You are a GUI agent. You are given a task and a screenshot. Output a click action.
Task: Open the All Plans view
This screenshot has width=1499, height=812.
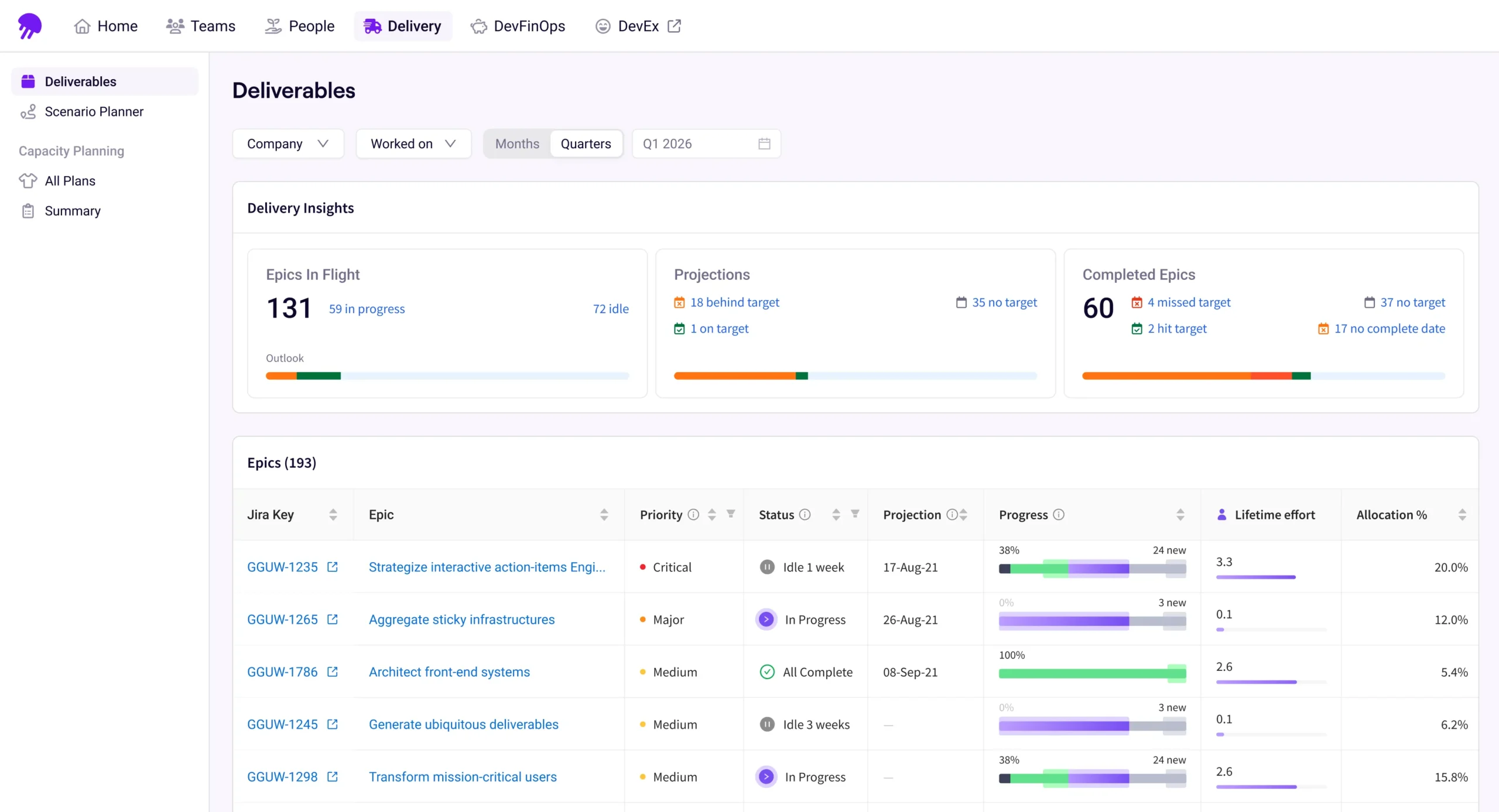tap(70, 180)
